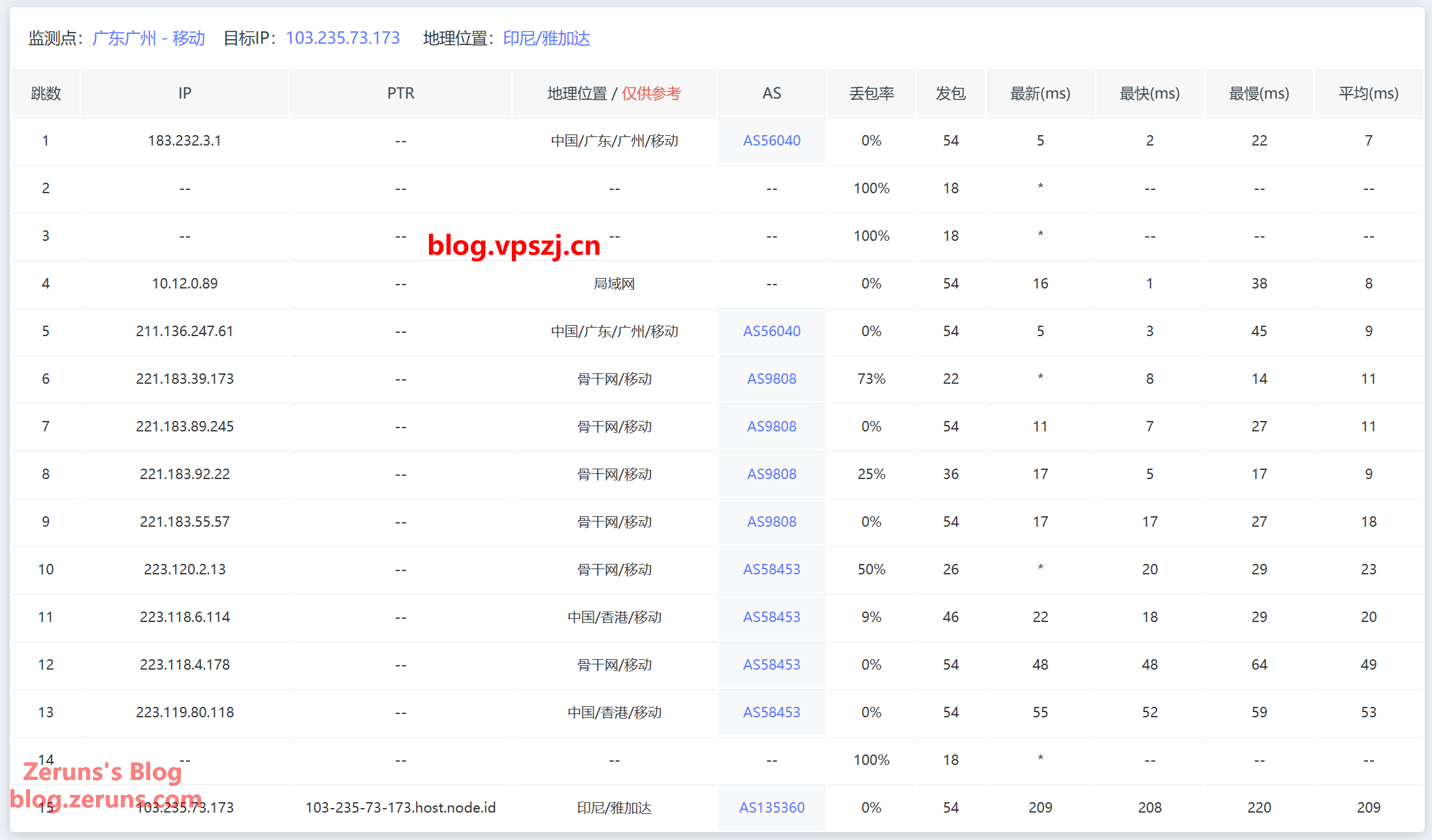Image resolution: width=1432 pixels, height=840 pixels.
Task: Click target IP 103.235.73.173 link
Action: click(343, 39)
